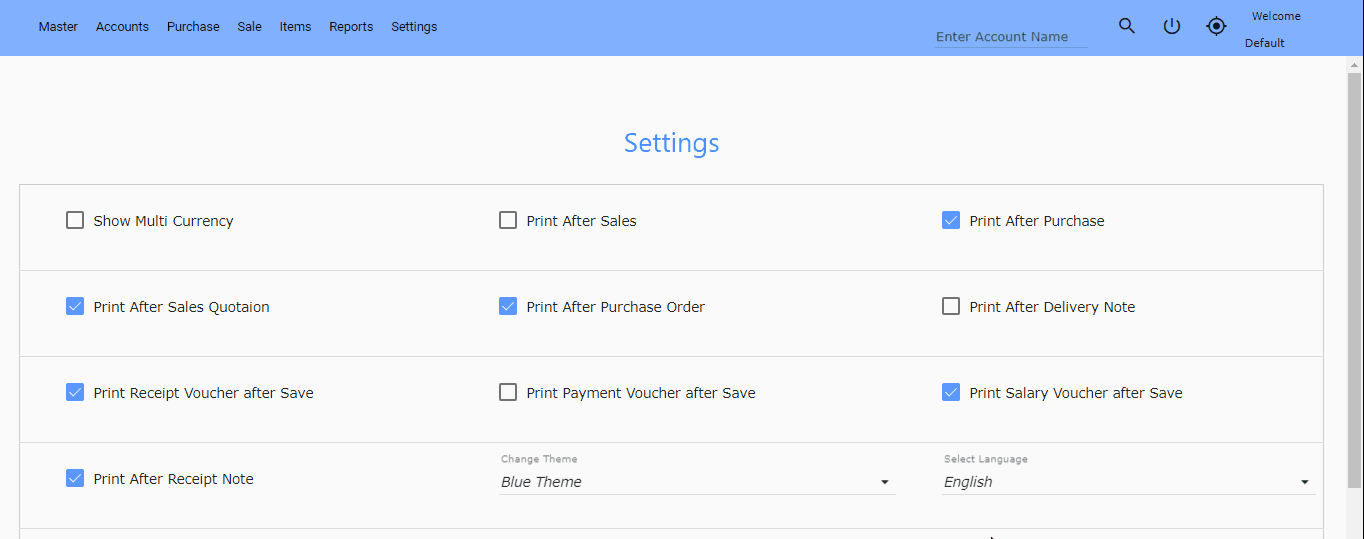Open the Master menu
Viewport: 1364px width, 539px height.
click(x=58, y=27)
